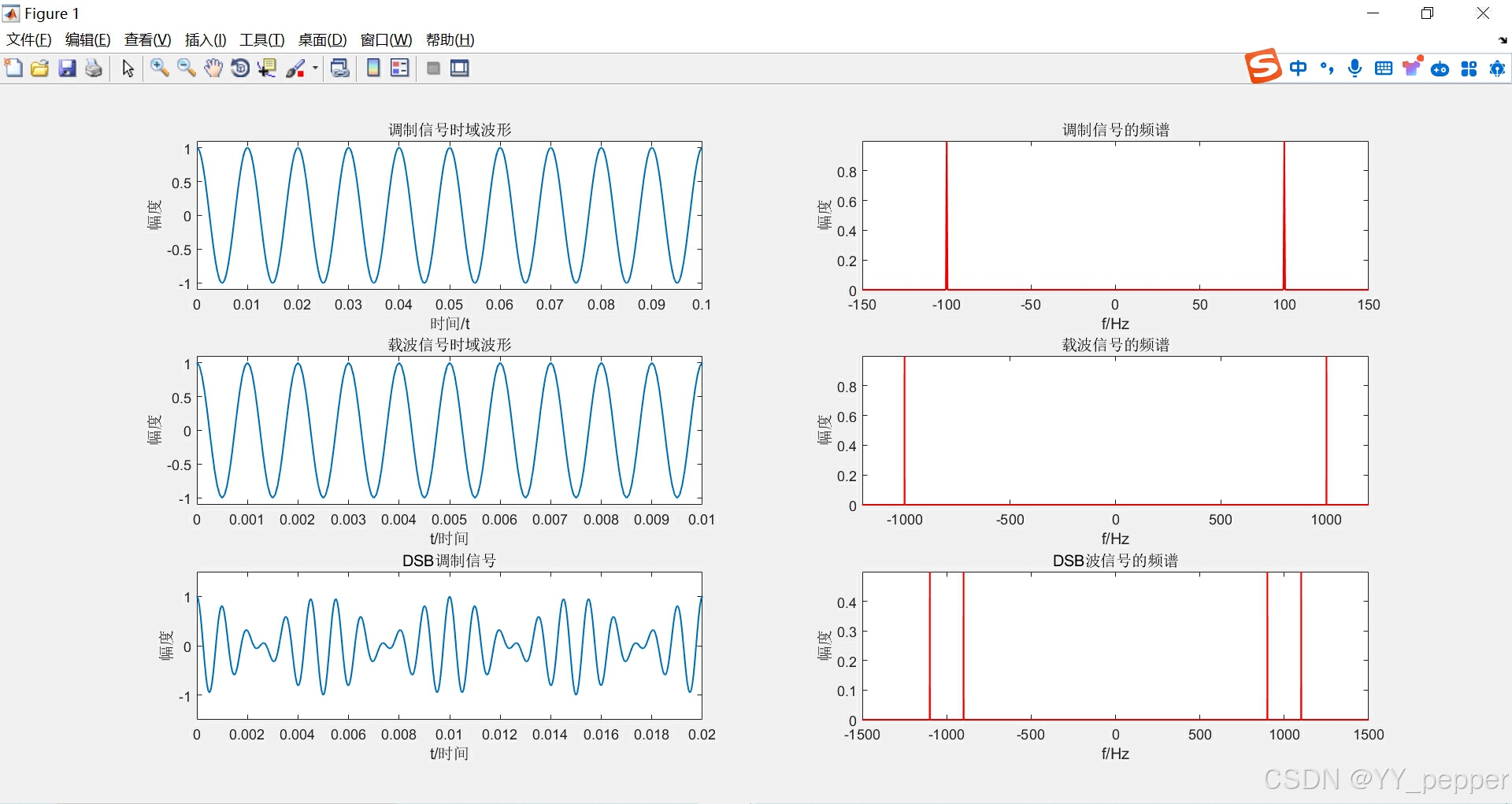
Task: Click the 调制信号的频谱 plot title
Action: tap(1116, 130)
